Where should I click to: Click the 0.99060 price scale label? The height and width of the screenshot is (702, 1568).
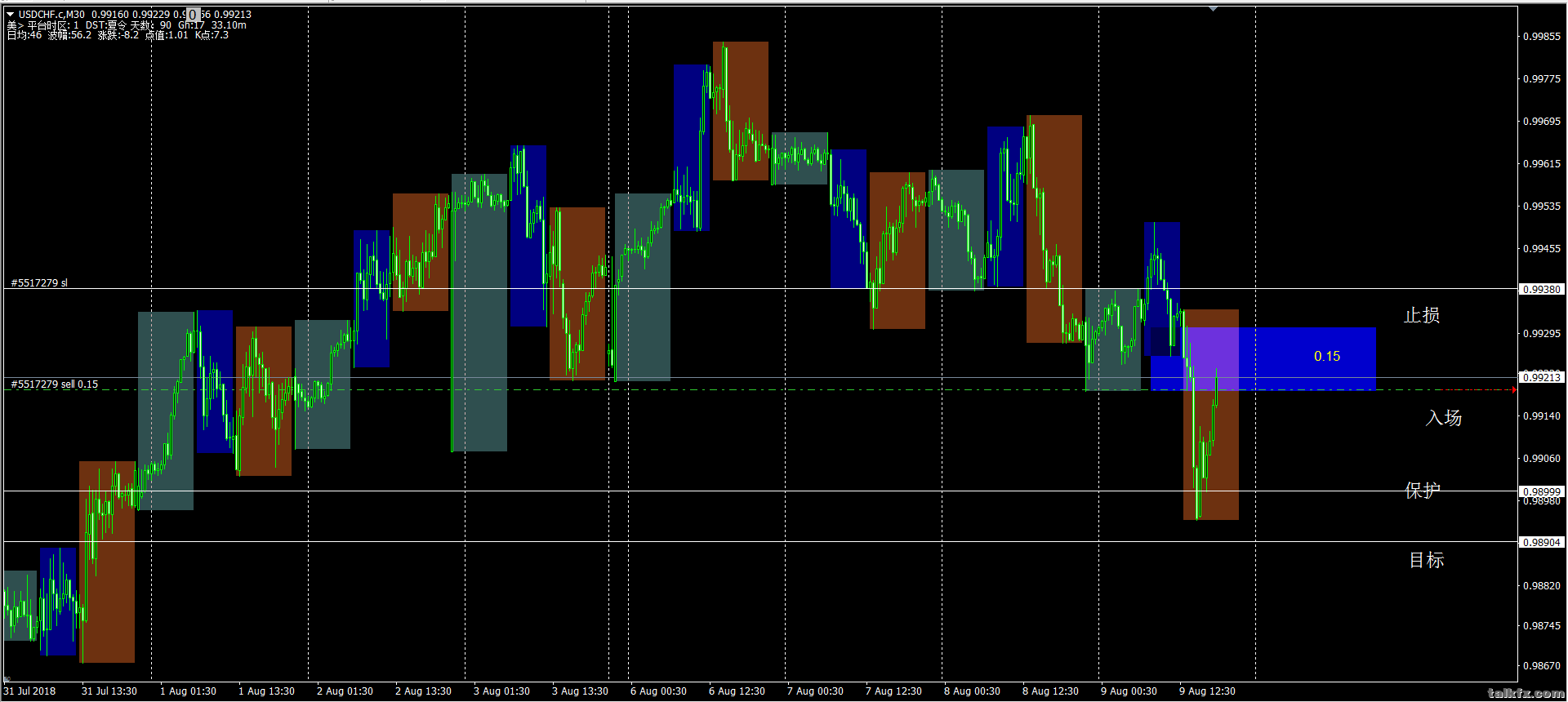[1542, 459]
